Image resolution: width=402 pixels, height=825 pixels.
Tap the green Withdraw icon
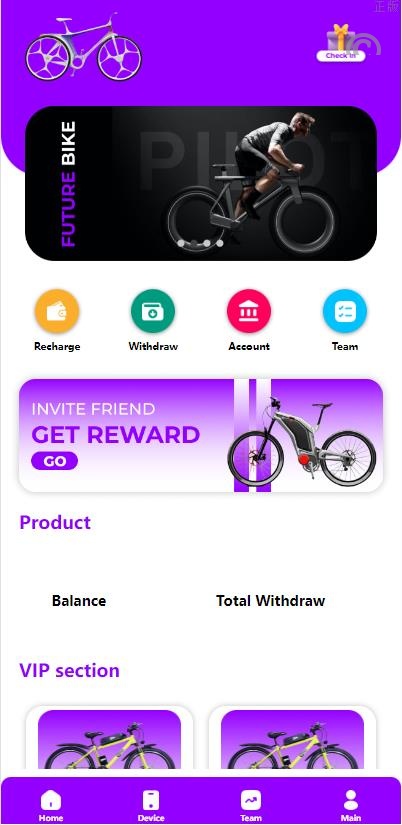click(x=153, y=311)
